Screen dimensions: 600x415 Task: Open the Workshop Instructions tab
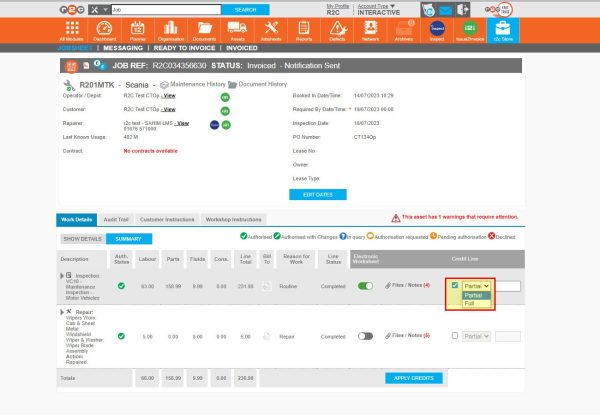(x=233, y=218)
